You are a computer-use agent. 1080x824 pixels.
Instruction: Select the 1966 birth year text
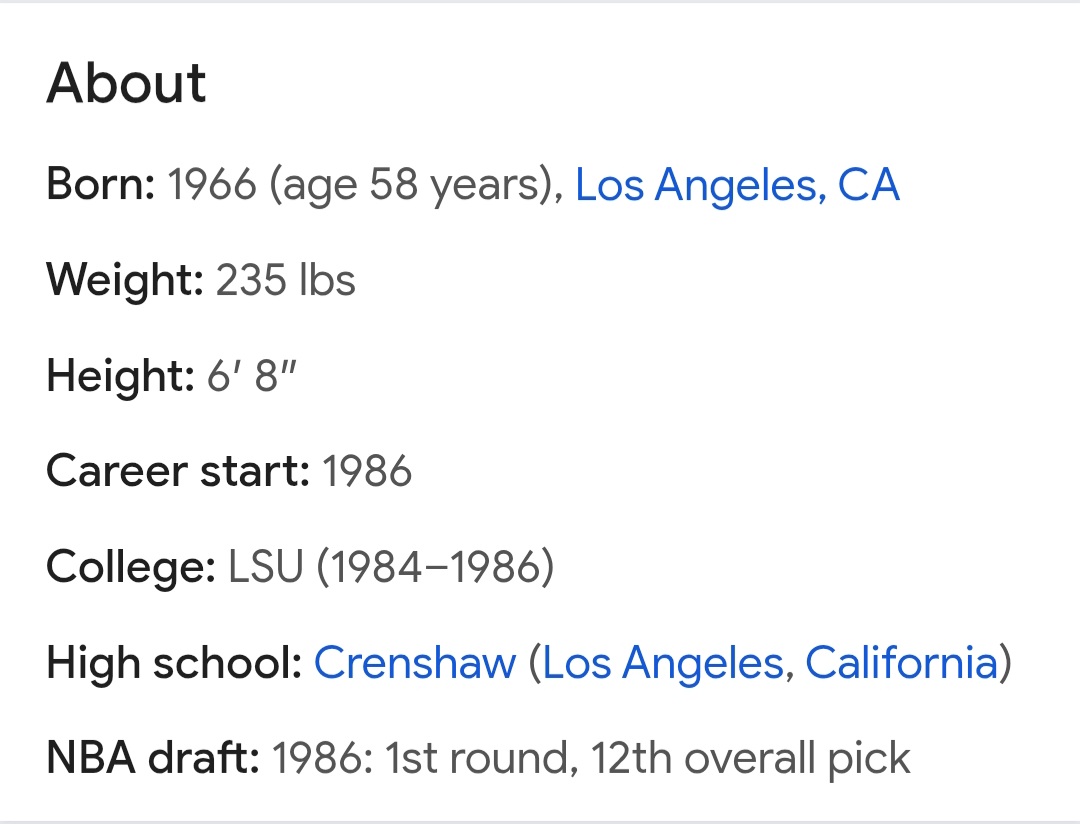[x=212, y=184]
